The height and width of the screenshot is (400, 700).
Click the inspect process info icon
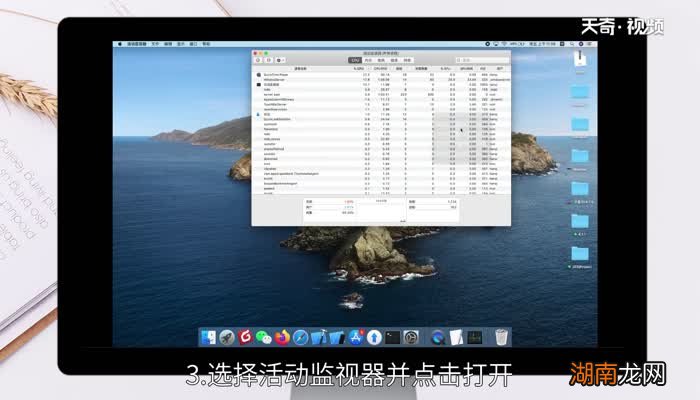[266, 60]
